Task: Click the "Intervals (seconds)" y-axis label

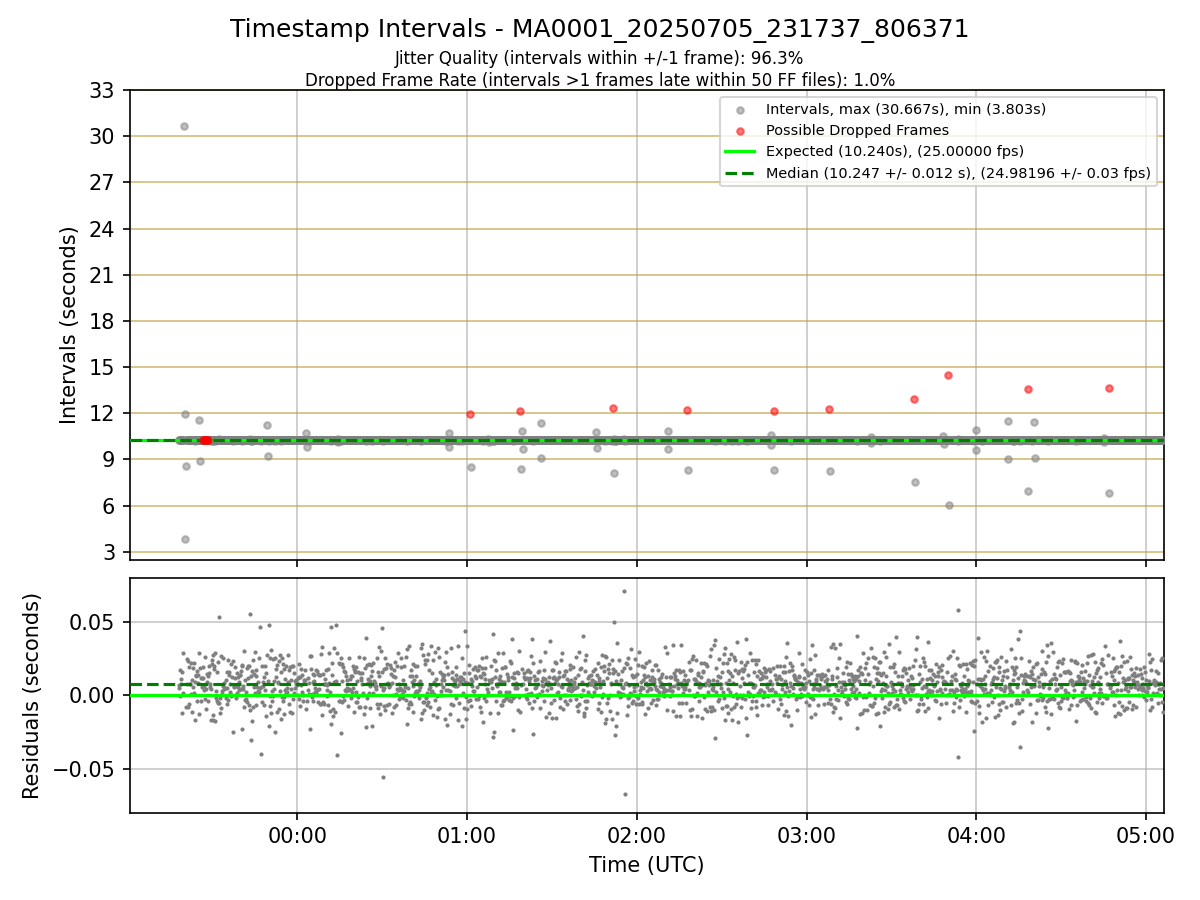Action: pyautogui.click(x=69, y=325)
